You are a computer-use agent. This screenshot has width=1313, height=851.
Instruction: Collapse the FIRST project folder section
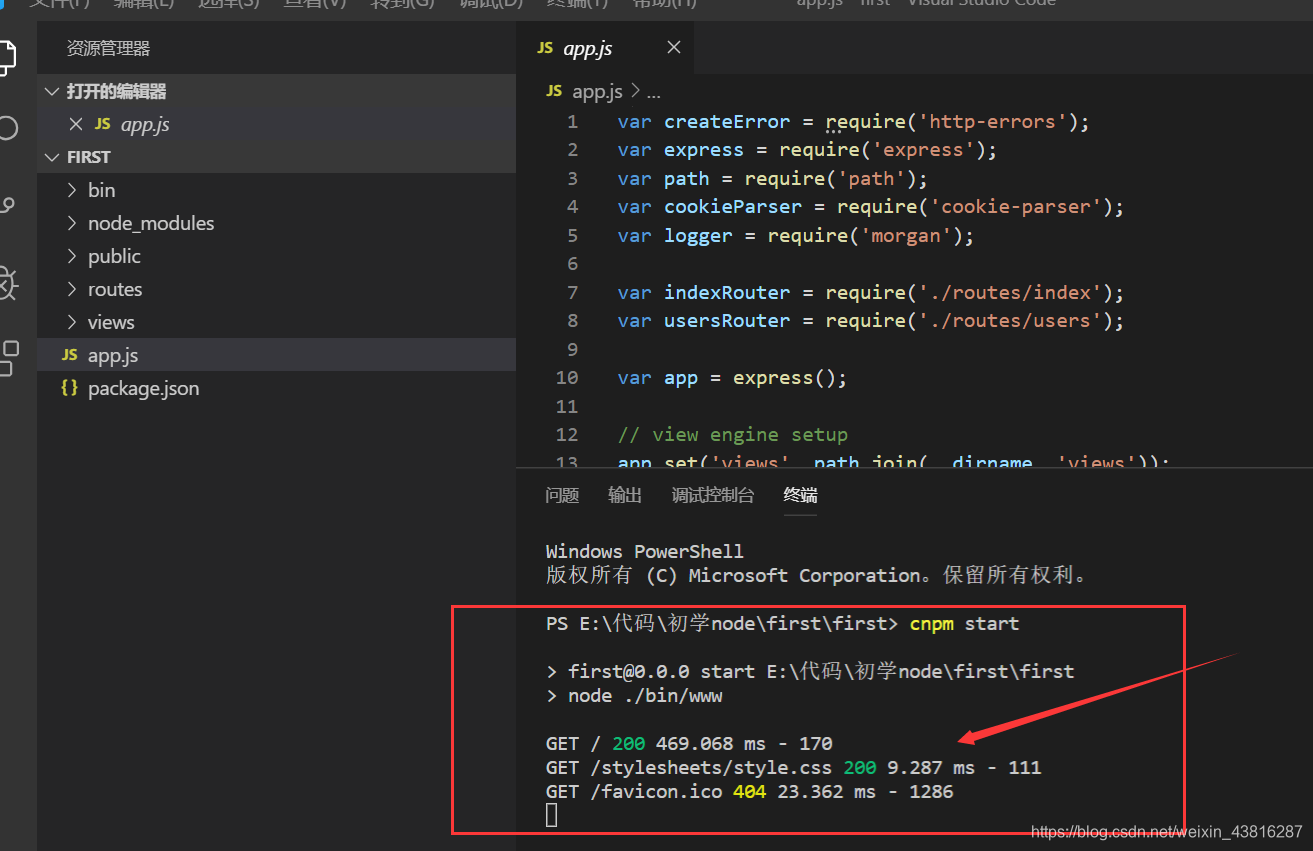pyautogui.click(x=52, y=157)
